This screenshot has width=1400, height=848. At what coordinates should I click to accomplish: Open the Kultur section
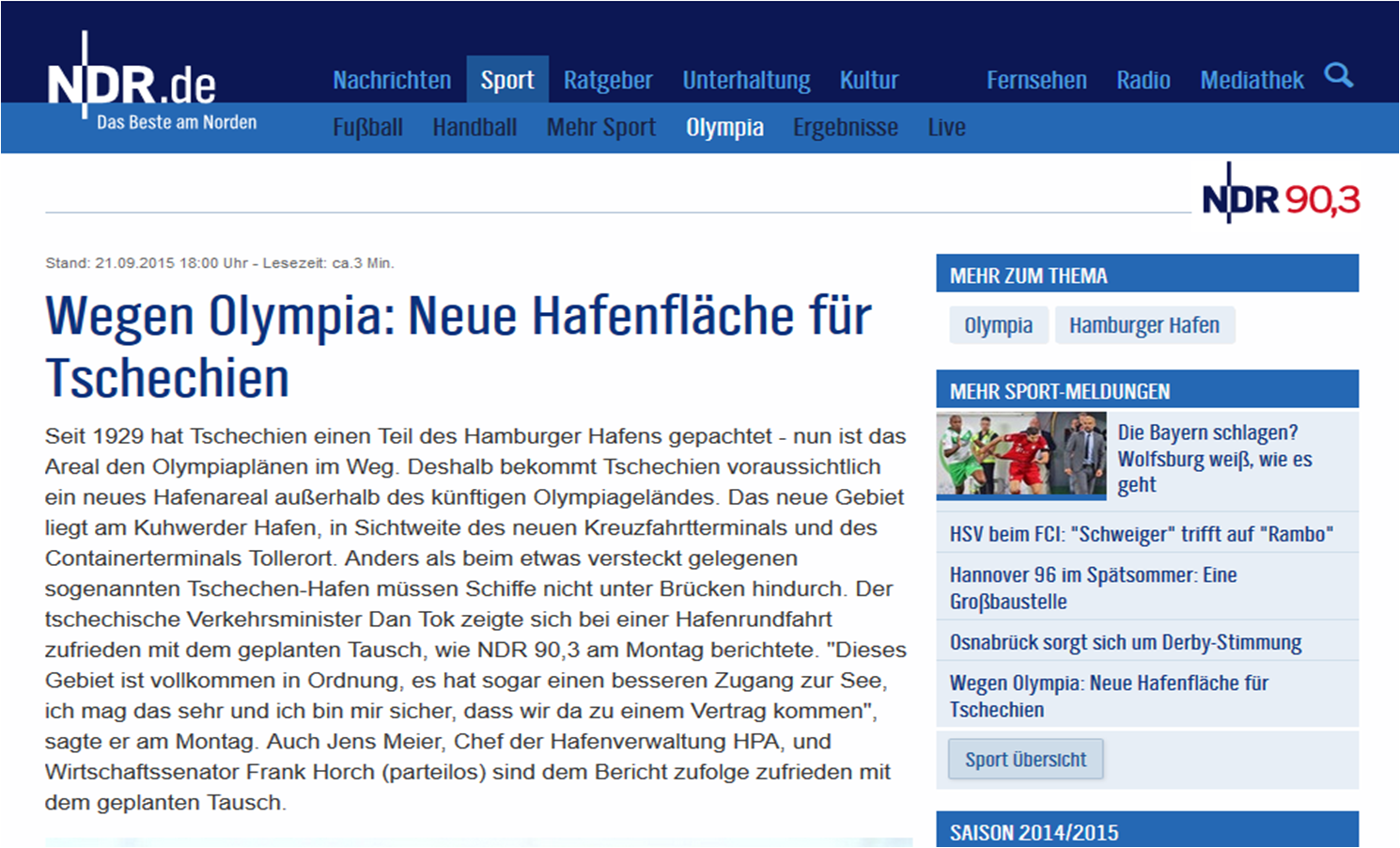click(x=869, y=80)
